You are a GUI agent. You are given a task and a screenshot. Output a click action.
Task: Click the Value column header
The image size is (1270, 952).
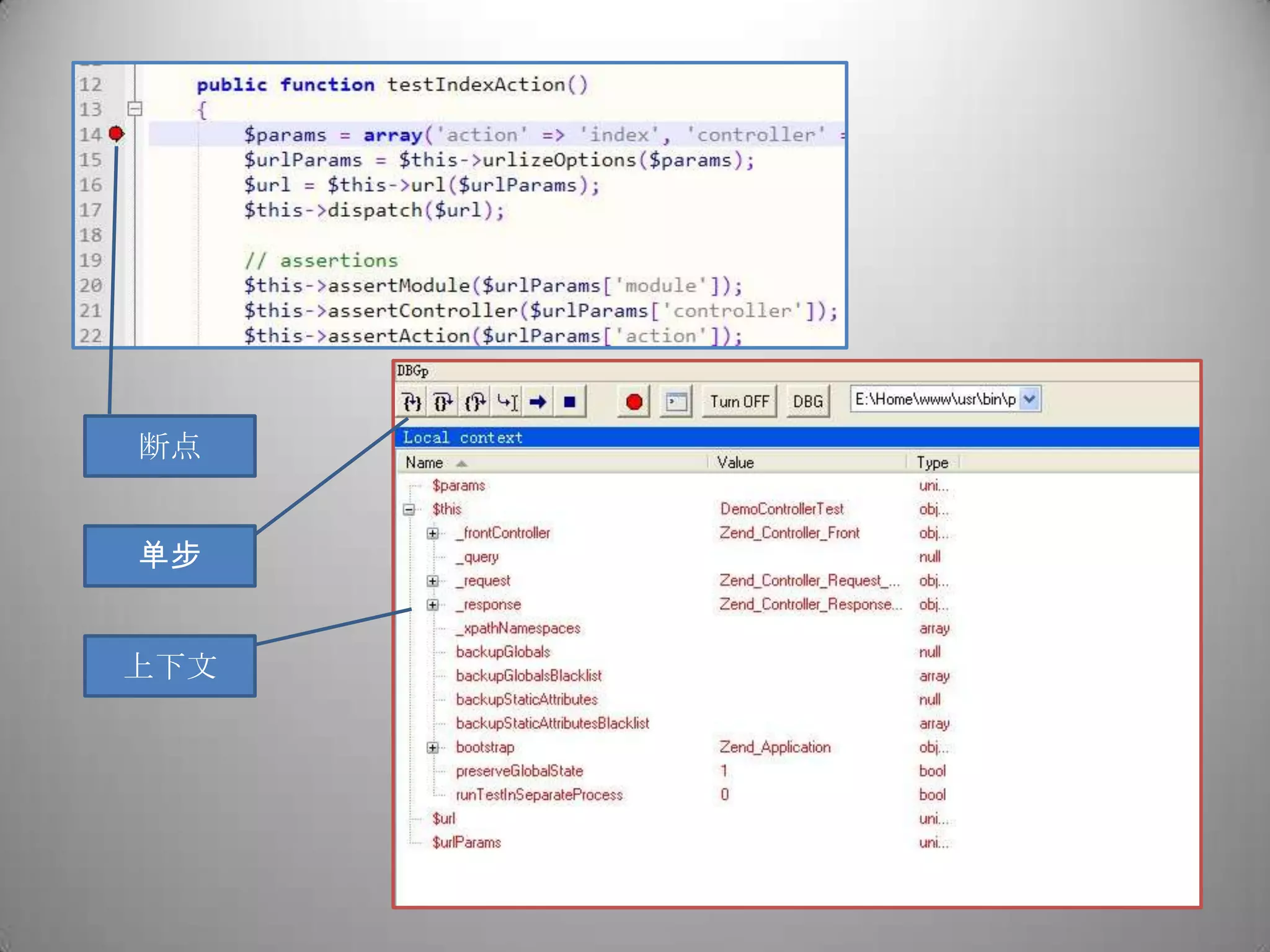tap(735, 463)
